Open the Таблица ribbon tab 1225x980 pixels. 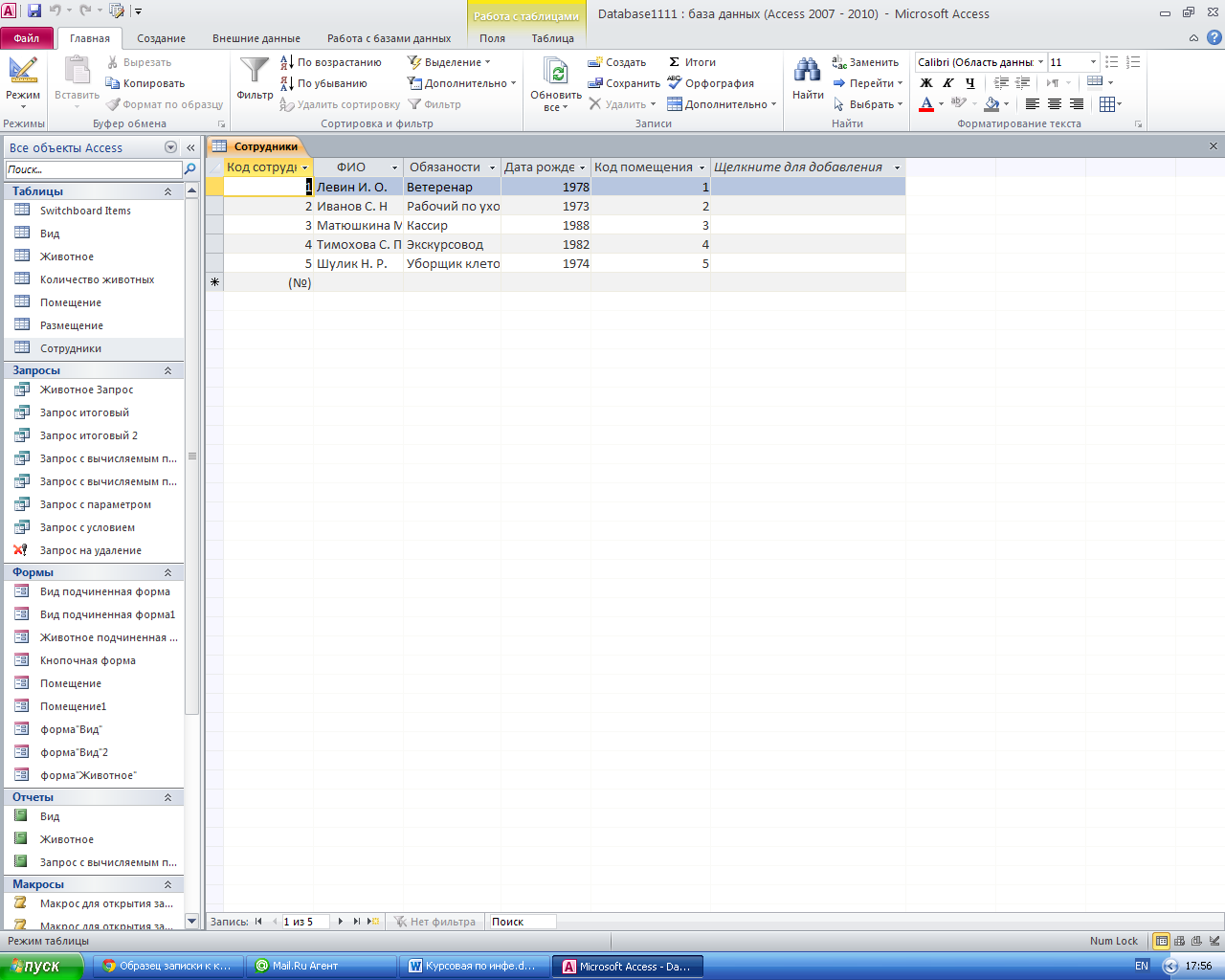(553, 38)
